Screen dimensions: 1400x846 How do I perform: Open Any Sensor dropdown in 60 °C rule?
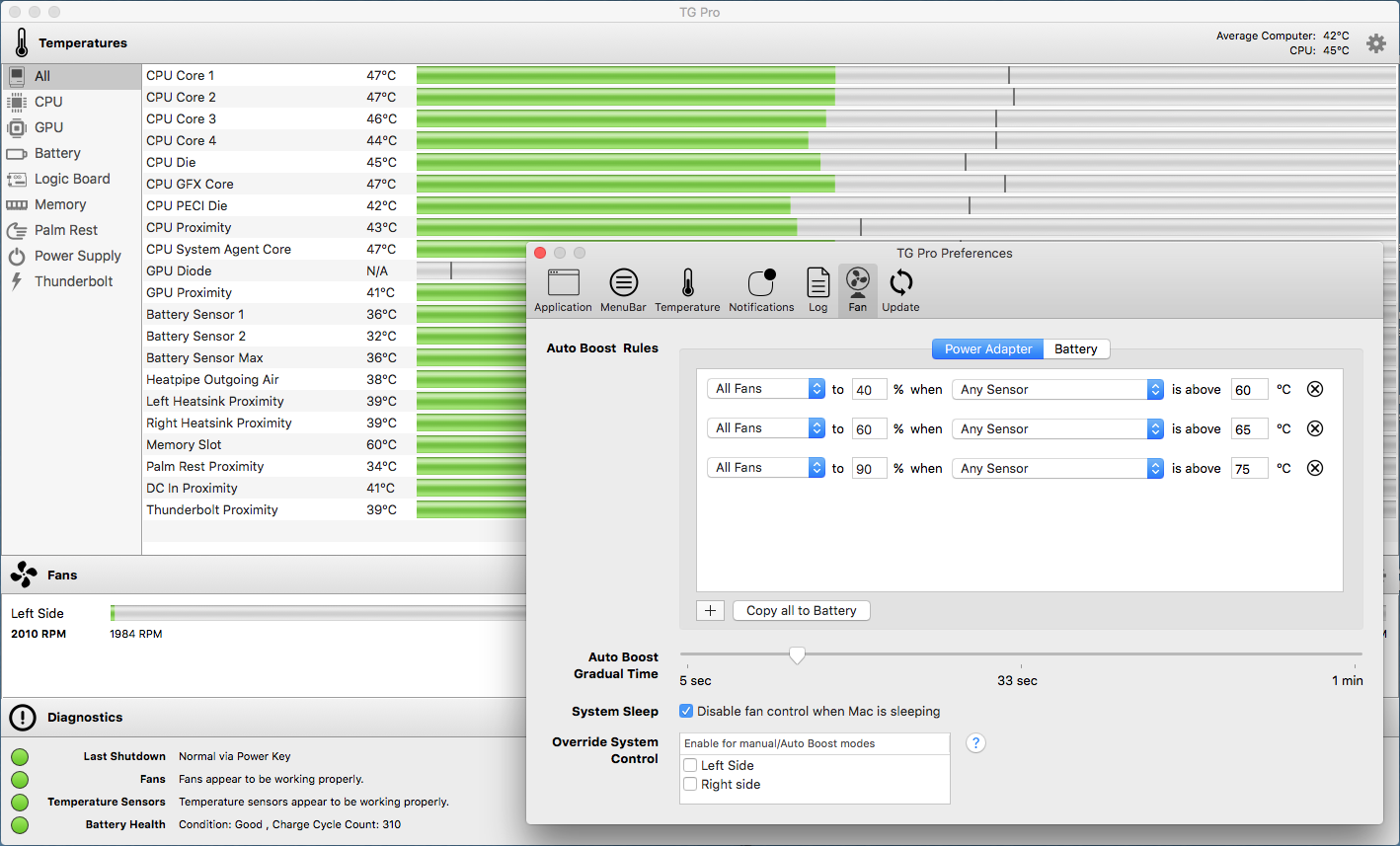[x=1057, y=389]
